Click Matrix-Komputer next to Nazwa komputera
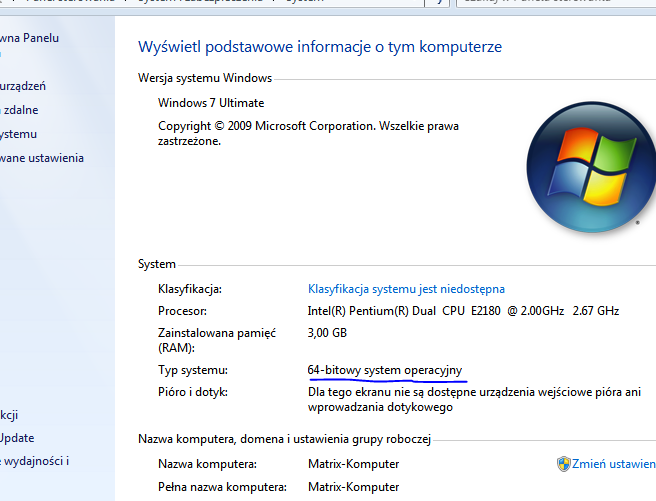Screen dimensions: 656x501 click(353, 464)
